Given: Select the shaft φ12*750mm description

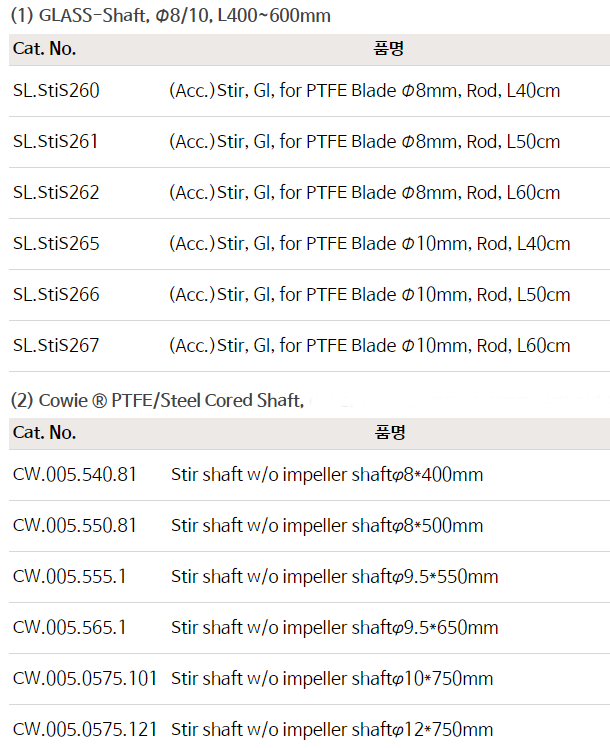Looking at the screenshot, I should [x=332, y=730].
